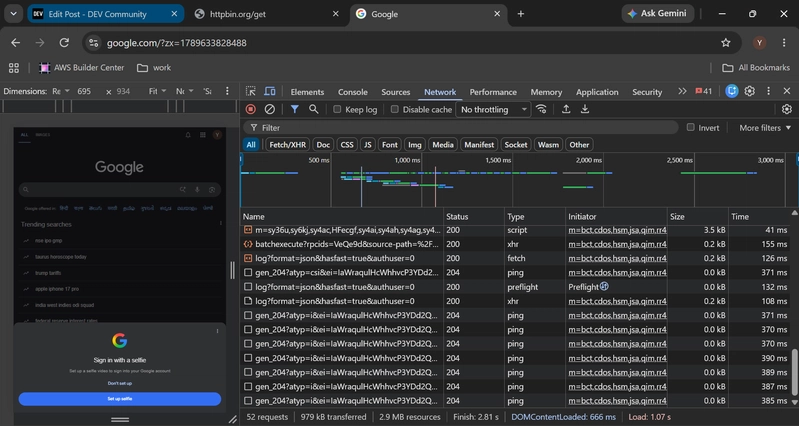
Task: Open the No throttling dropdown
Action: click(x=493, y=109)
